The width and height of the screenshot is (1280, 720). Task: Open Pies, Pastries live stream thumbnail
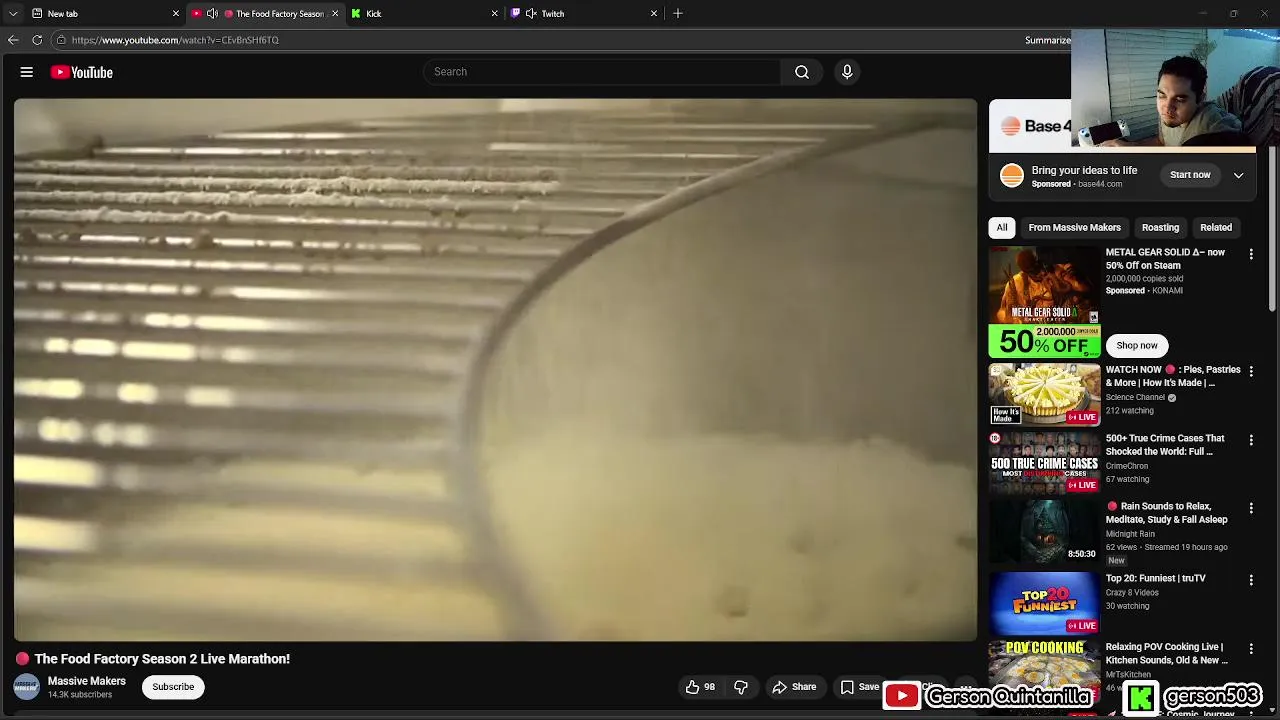point(1044,394)
